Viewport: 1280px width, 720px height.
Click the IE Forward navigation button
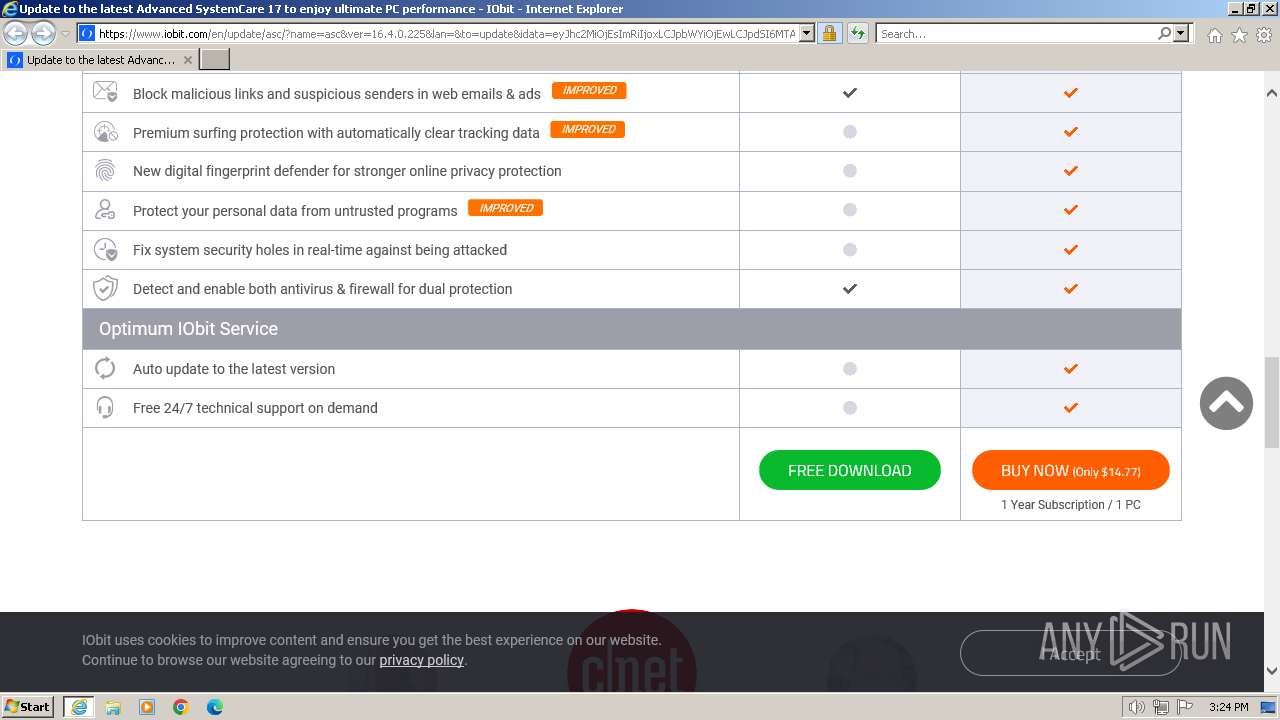(x=43, y=34)
